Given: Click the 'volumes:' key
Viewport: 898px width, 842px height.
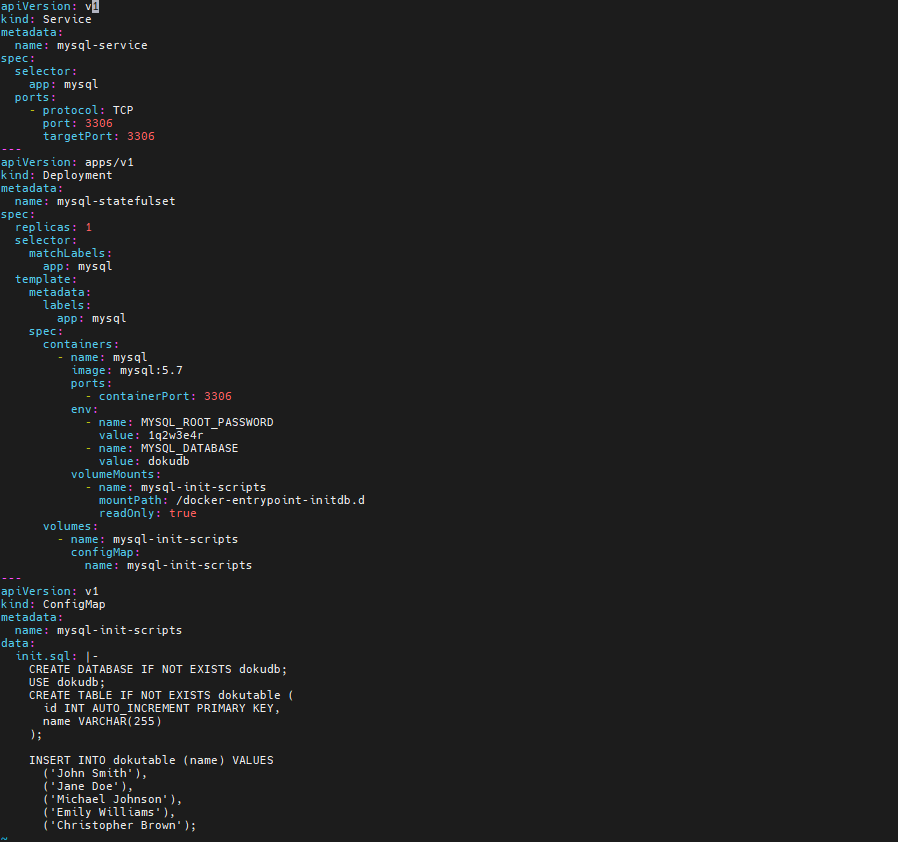Looking at the screenshot, I should pyautogui.click(x=70, y=526).
